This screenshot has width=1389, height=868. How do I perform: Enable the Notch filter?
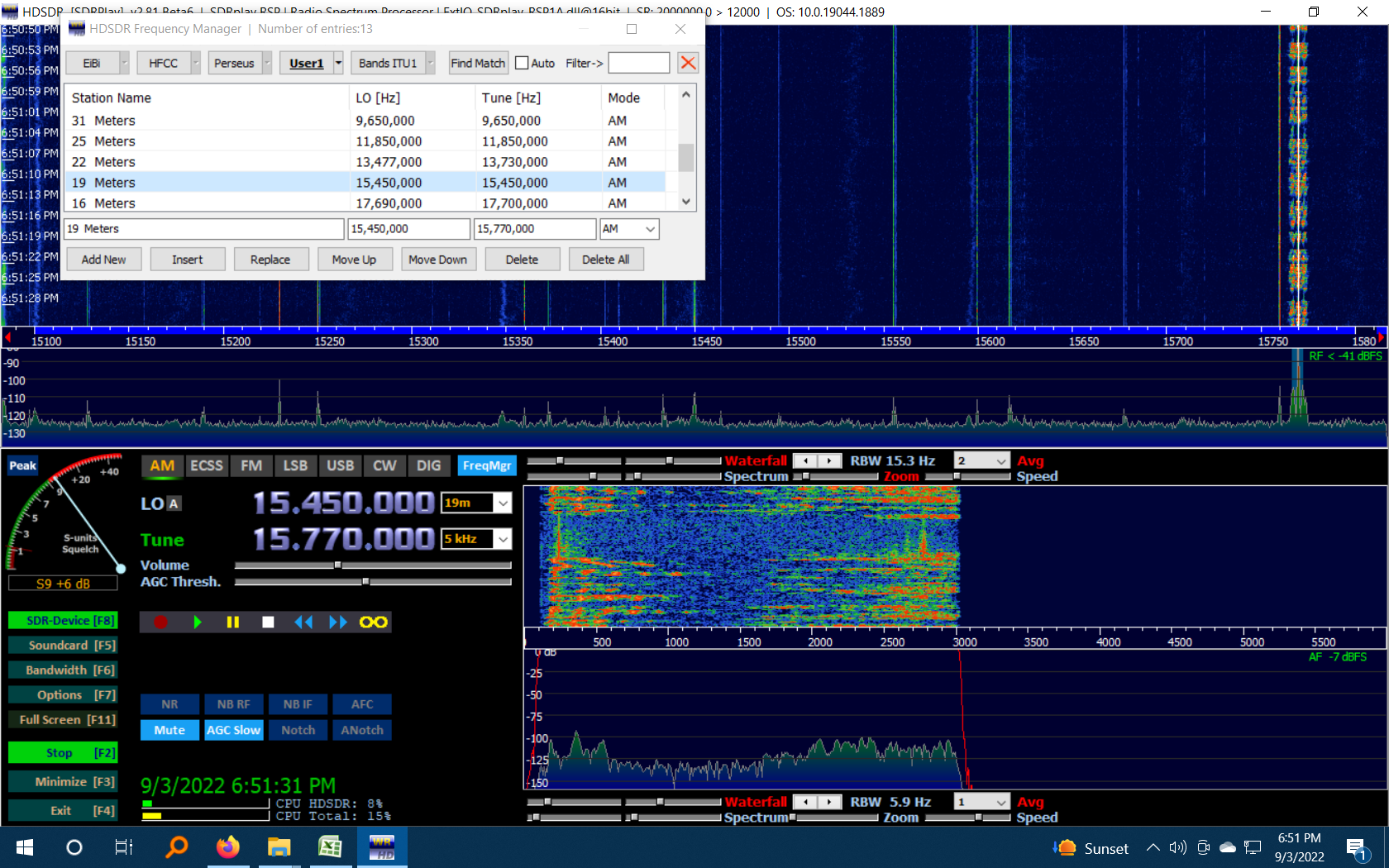point(298,730)
